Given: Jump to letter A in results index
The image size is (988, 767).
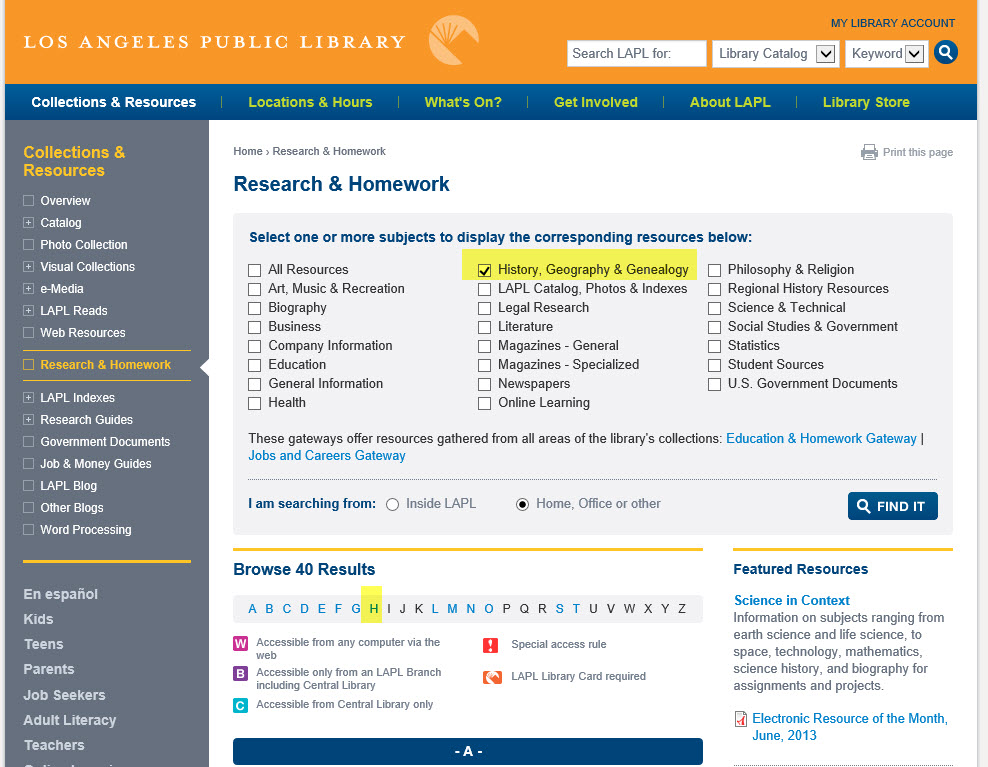Looking at the screenshot, I should (x=252, y=609).
